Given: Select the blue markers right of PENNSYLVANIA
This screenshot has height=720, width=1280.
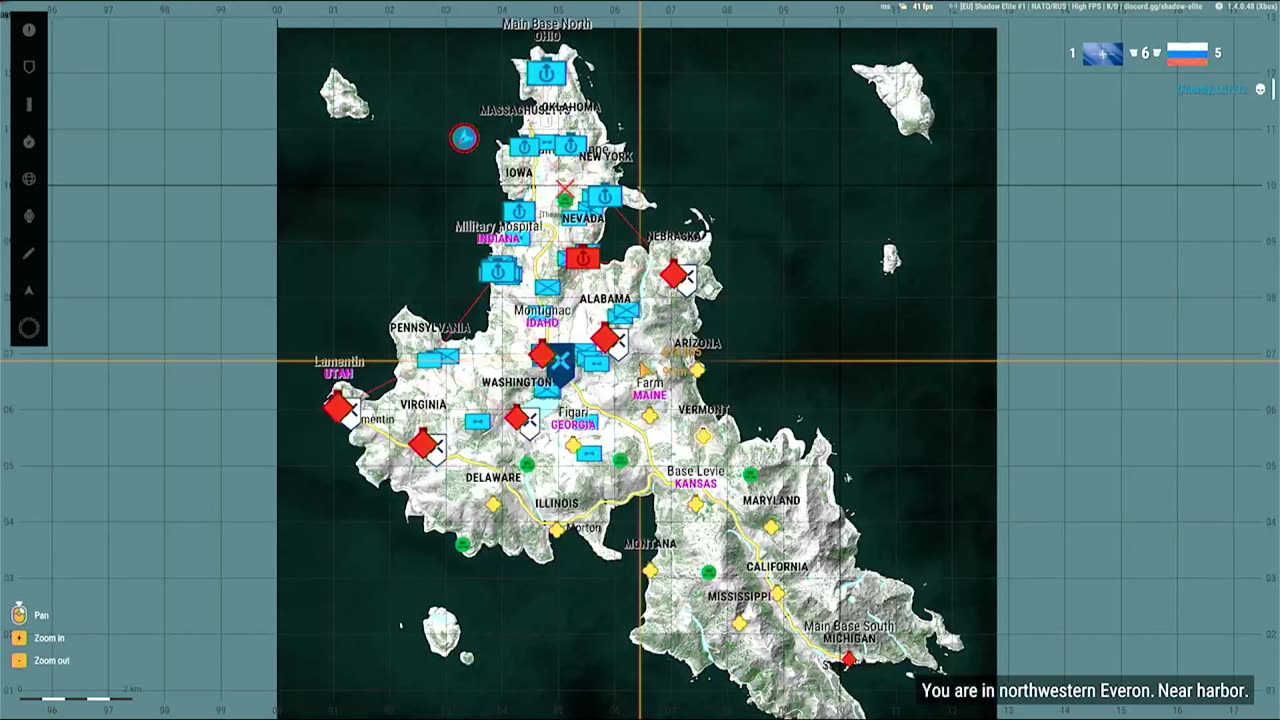Looking at the screenshot, I should 438,357.
